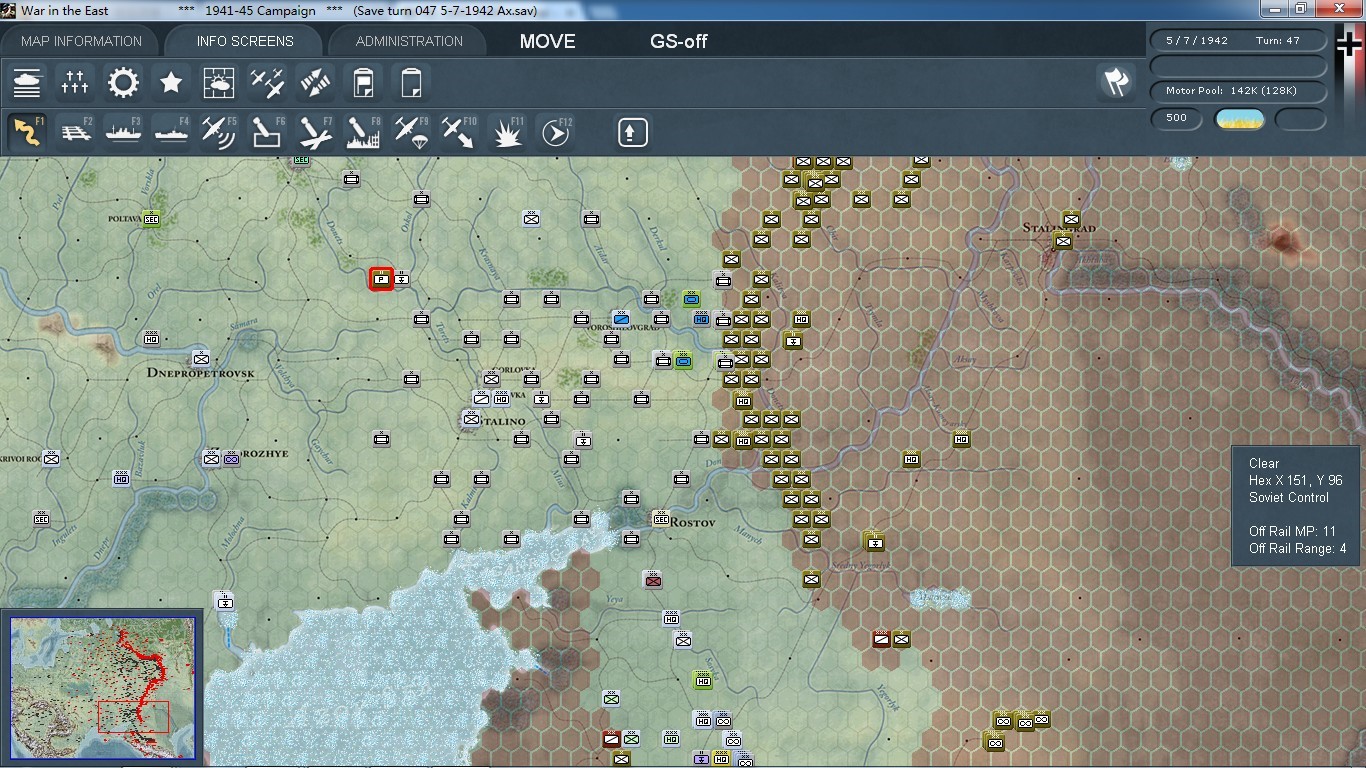Click the GS-off ground support label
Viewport: 1366px width, 768px height.
[x=679, y=41]
